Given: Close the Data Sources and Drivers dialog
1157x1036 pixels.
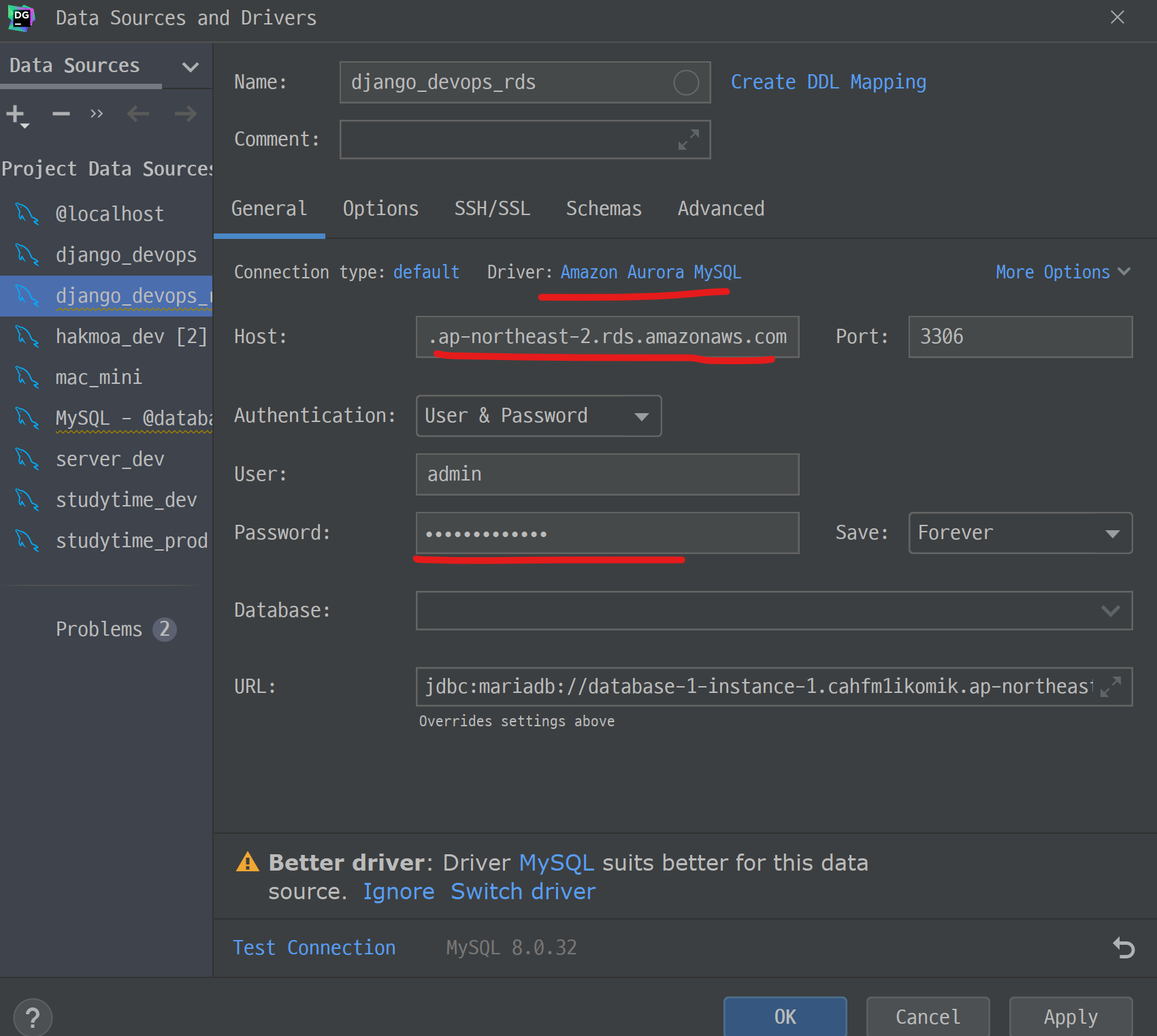Looking at the screenshot, I should 1118,18.
